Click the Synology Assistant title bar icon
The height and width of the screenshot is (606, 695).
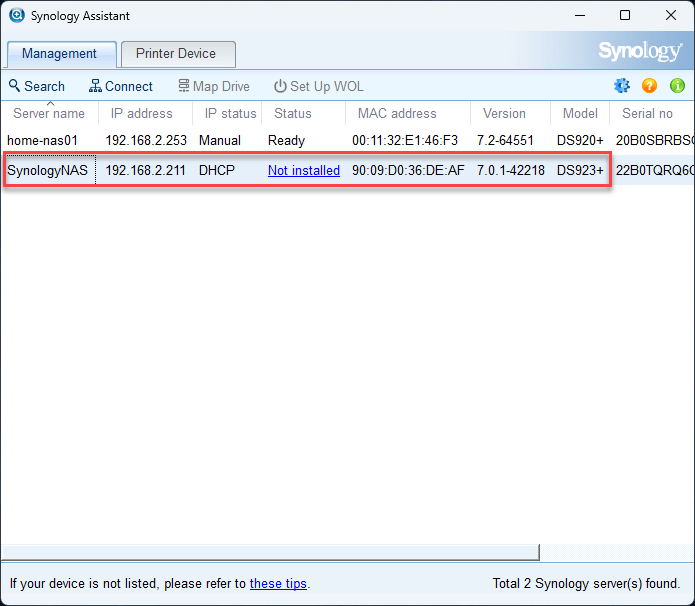[17, 15]
